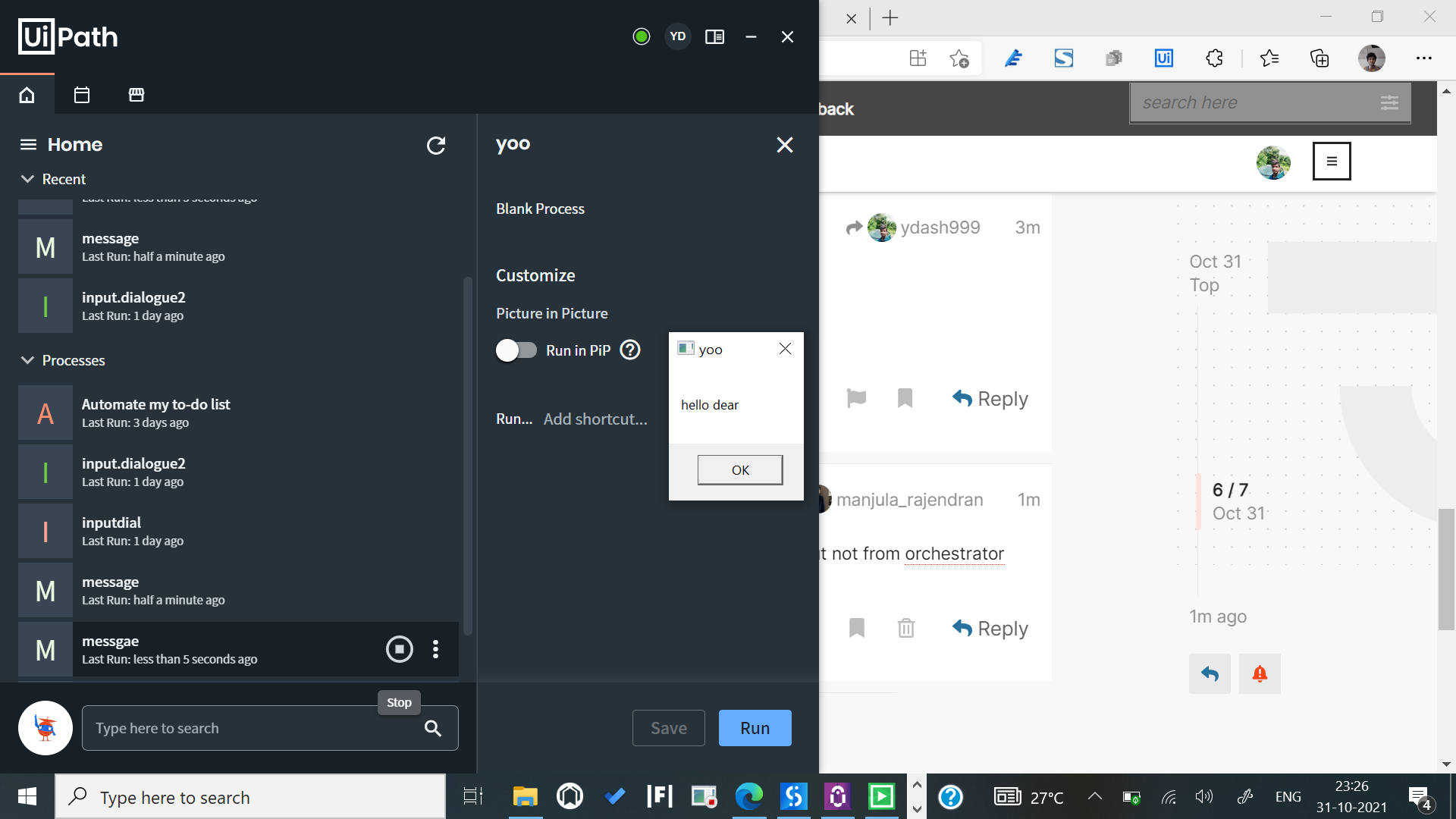The height and width of the screenshot is (819, 1456).
Task: Click the UiPath Assistant robot avatar icon
Action: (45, 728)
